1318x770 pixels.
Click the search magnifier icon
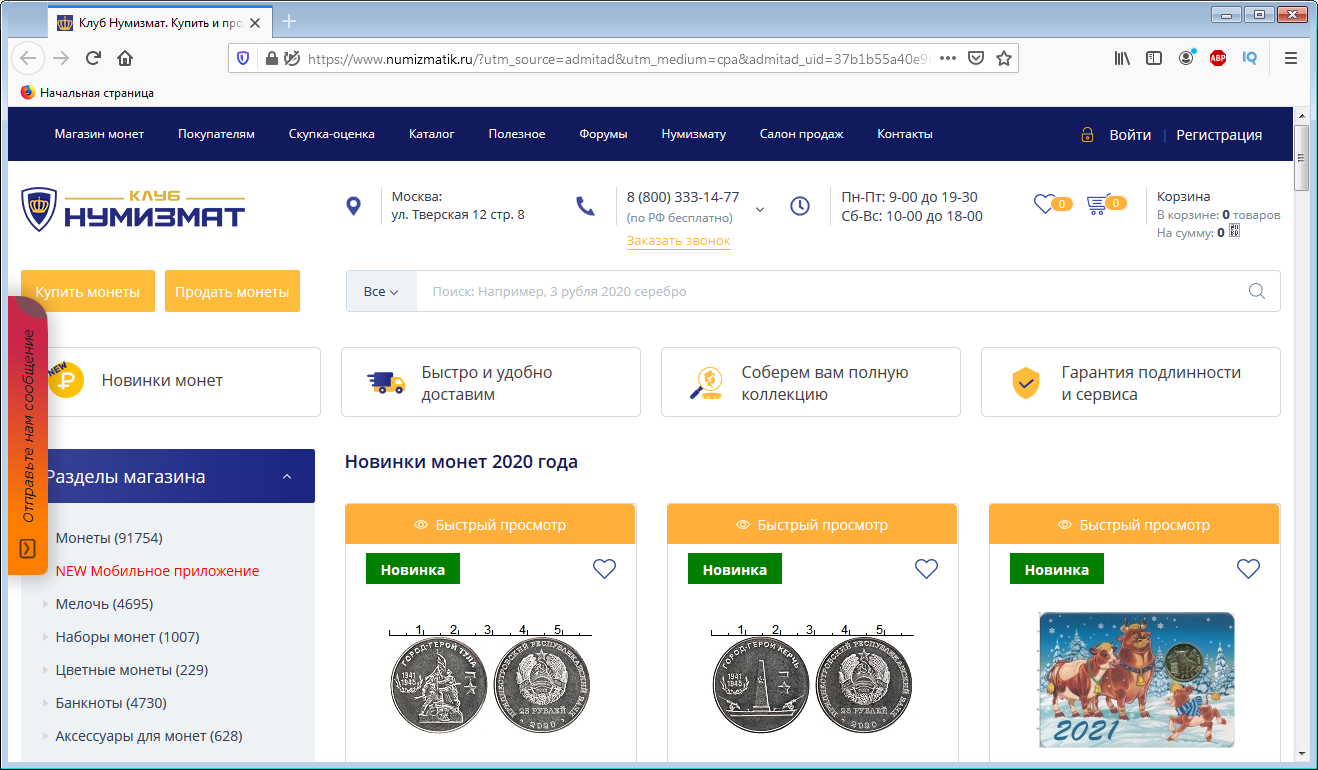(x=1257, y=291)
